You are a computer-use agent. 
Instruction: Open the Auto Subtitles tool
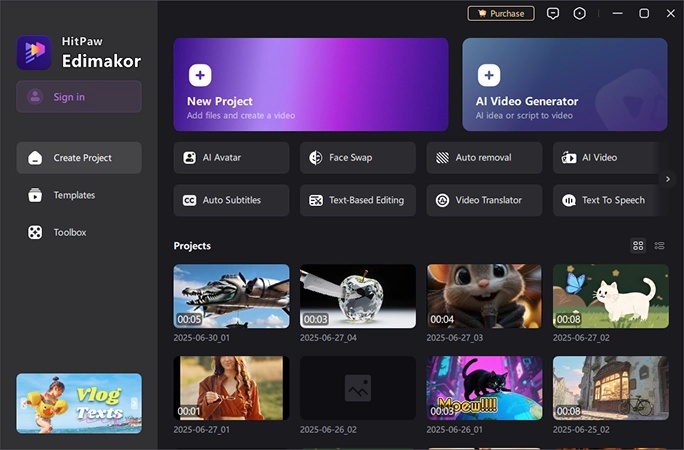231,200
